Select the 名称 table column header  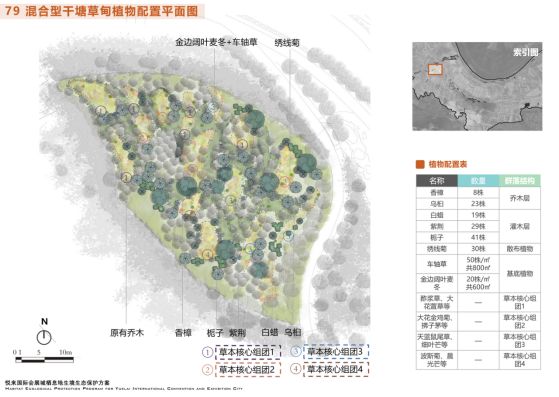tap(437, 181)
